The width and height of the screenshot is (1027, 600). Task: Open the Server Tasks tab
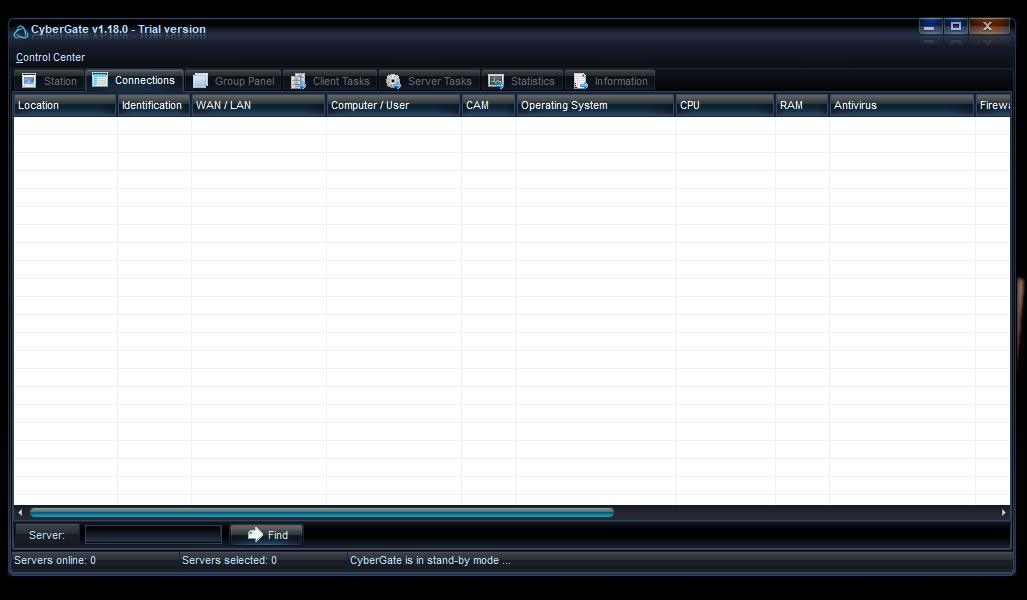[430, 81]
